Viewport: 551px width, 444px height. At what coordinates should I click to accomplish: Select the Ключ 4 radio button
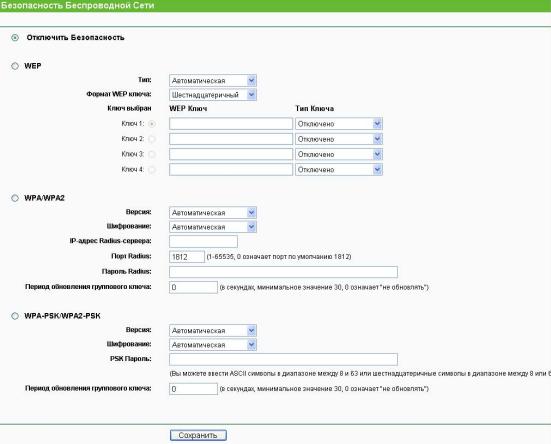coord(152,170)
